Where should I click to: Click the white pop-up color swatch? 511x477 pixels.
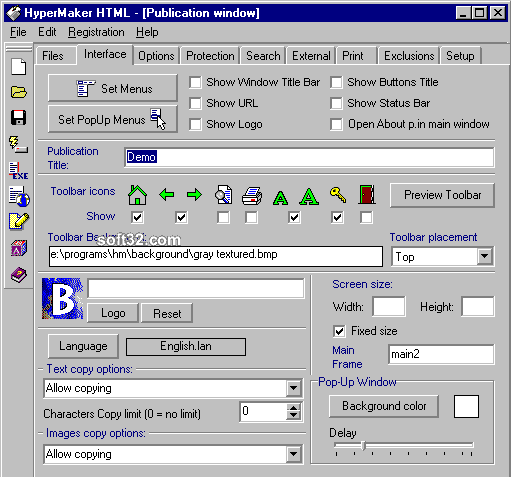click(x=466, y=406)
